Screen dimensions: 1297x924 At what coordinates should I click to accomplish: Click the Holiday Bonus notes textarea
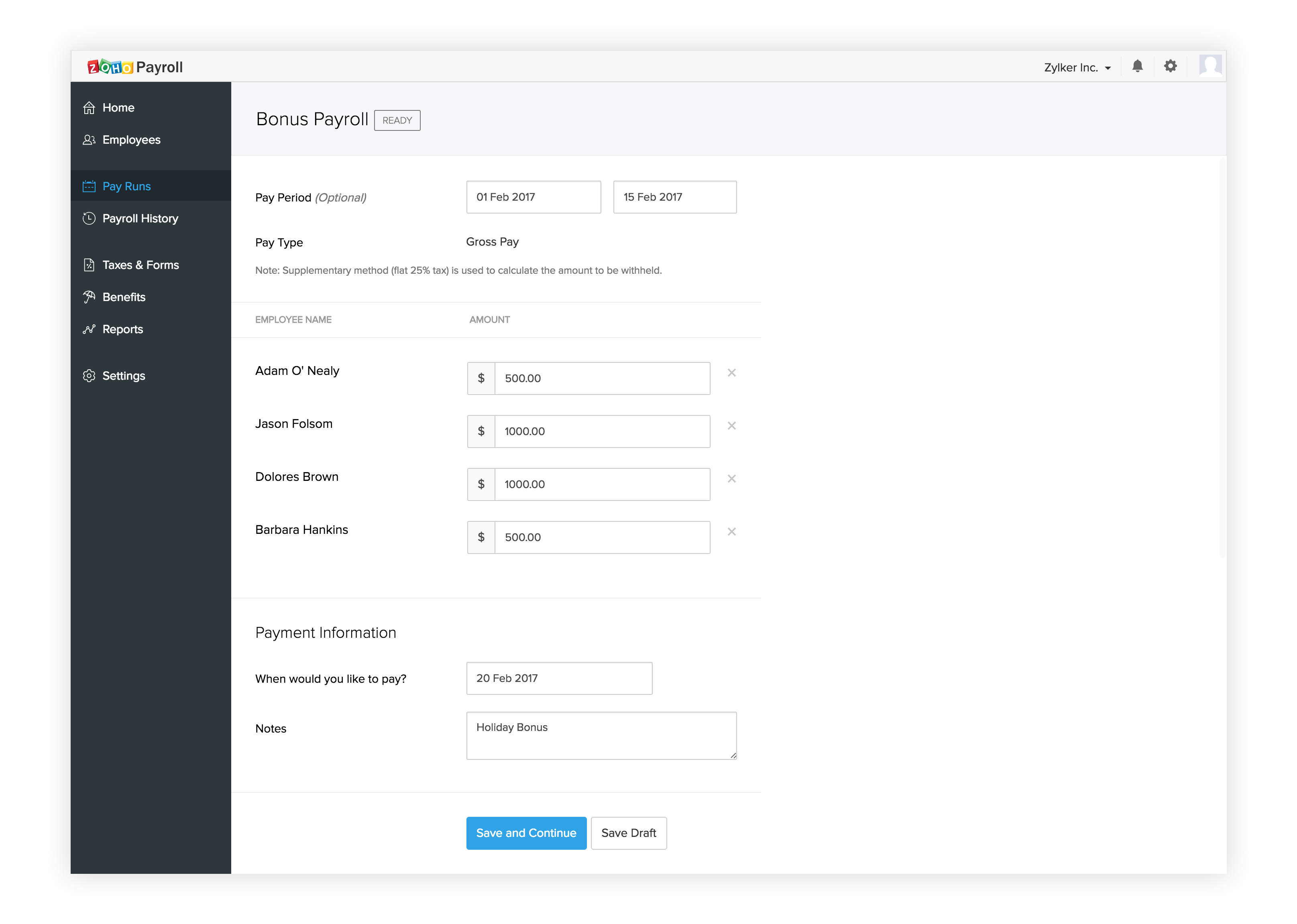pos(601,735)
